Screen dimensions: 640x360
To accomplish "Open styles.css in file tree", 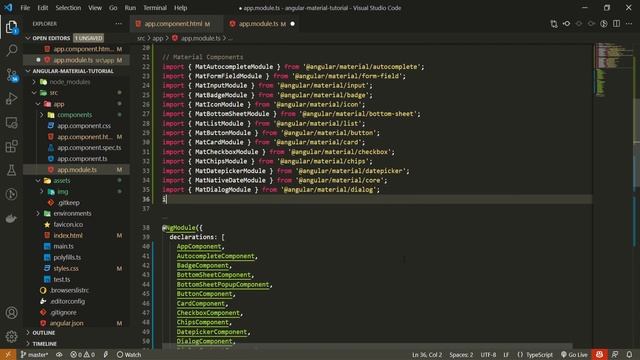I will [x=66, y=269].
